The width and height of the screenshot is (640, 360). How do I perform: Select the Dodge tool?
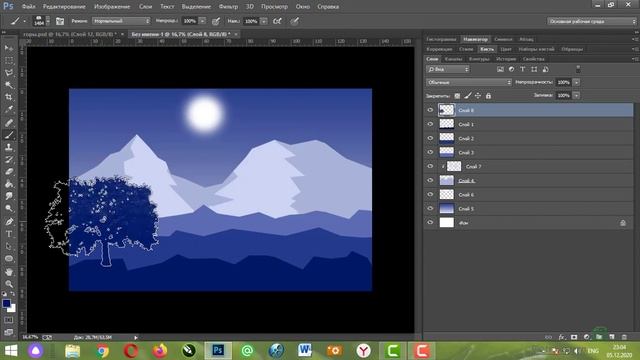(9, 209)
